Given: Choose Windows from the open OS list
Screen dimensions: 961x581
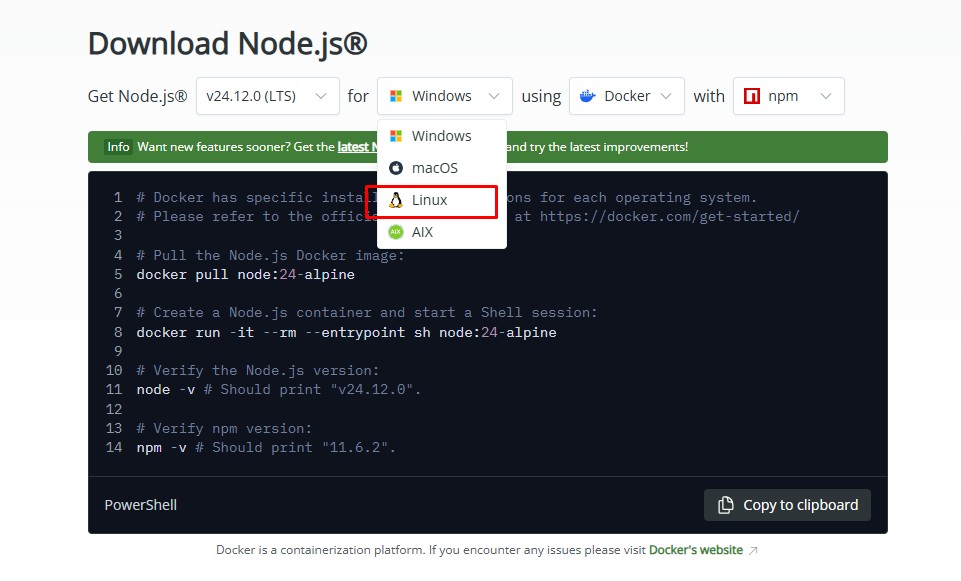Looking at the screenshot, I should [x=441, y=136].
